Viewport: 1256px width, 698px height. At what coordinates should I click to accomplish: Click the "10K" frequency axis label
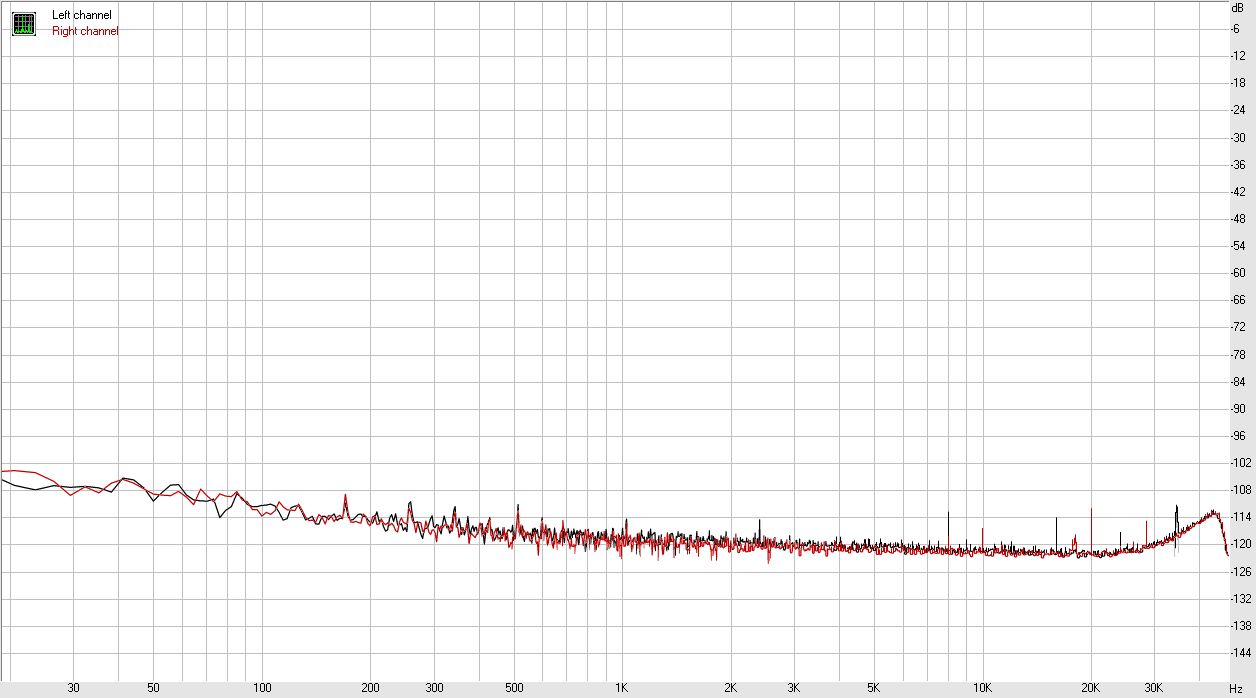tap(982, 689)
